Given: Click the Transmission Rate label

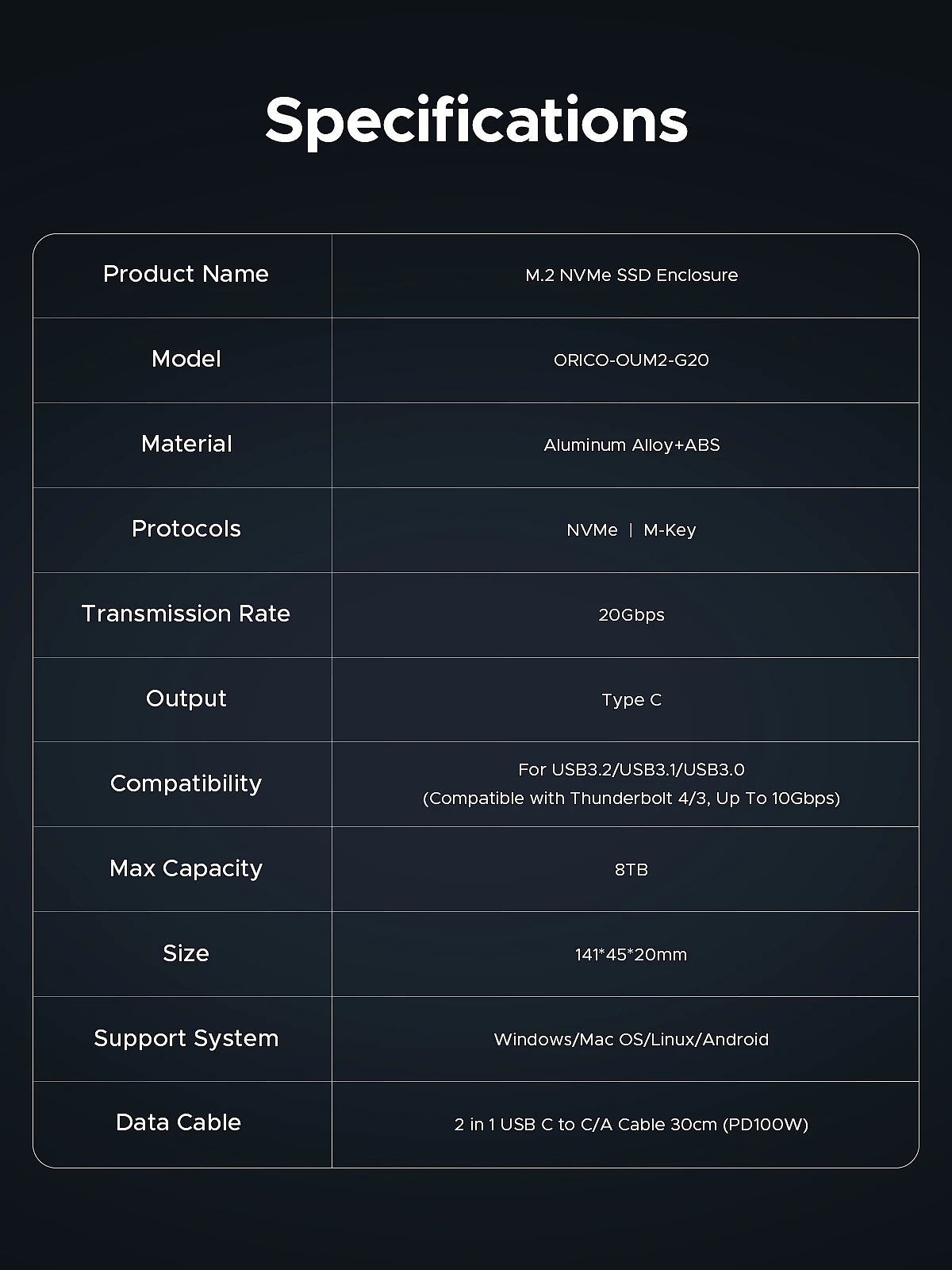Looking at the screenshot, I should click(x=186, y=614).
